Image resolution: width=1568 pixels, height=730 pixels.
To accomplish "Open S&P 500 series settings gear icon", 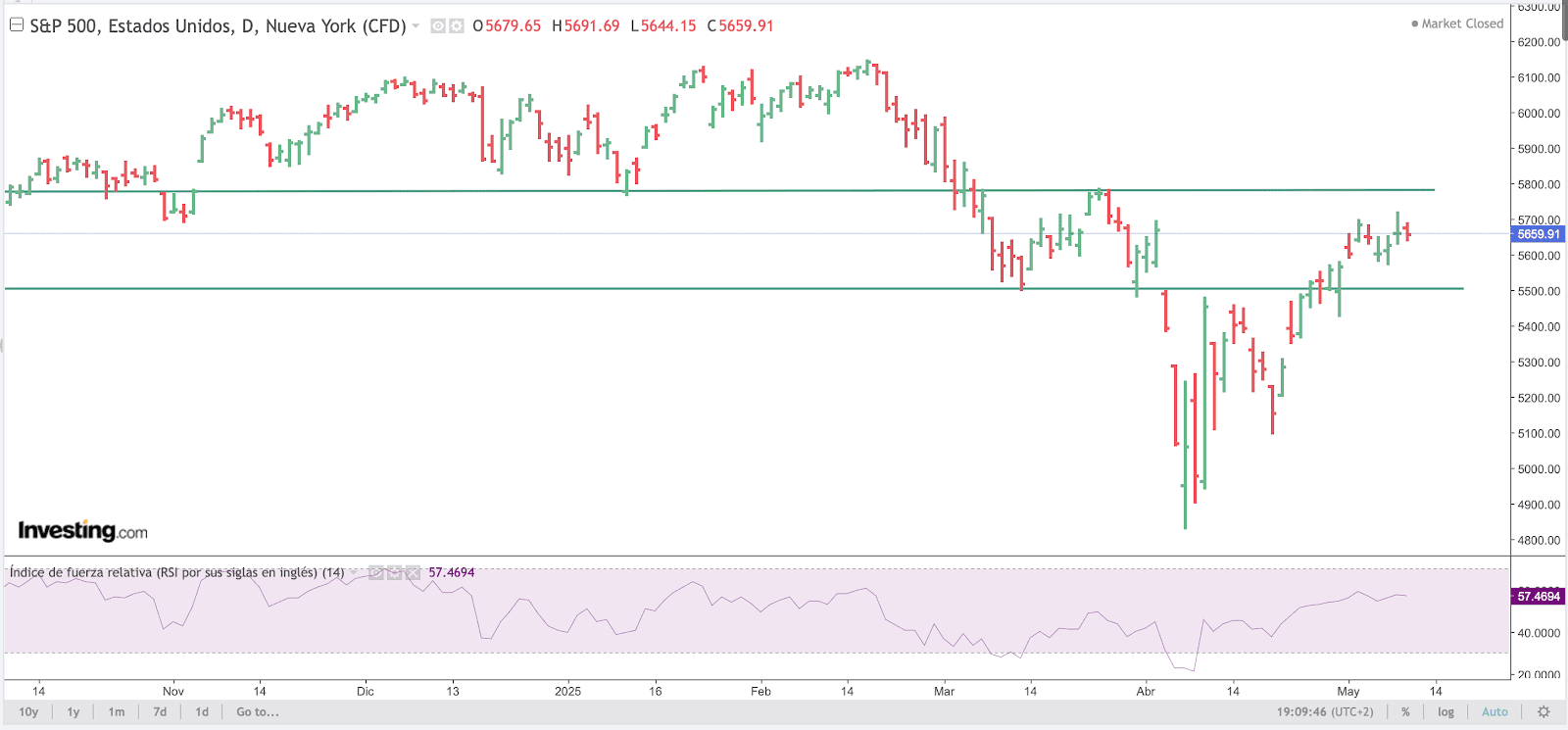I will coord(456,26).
